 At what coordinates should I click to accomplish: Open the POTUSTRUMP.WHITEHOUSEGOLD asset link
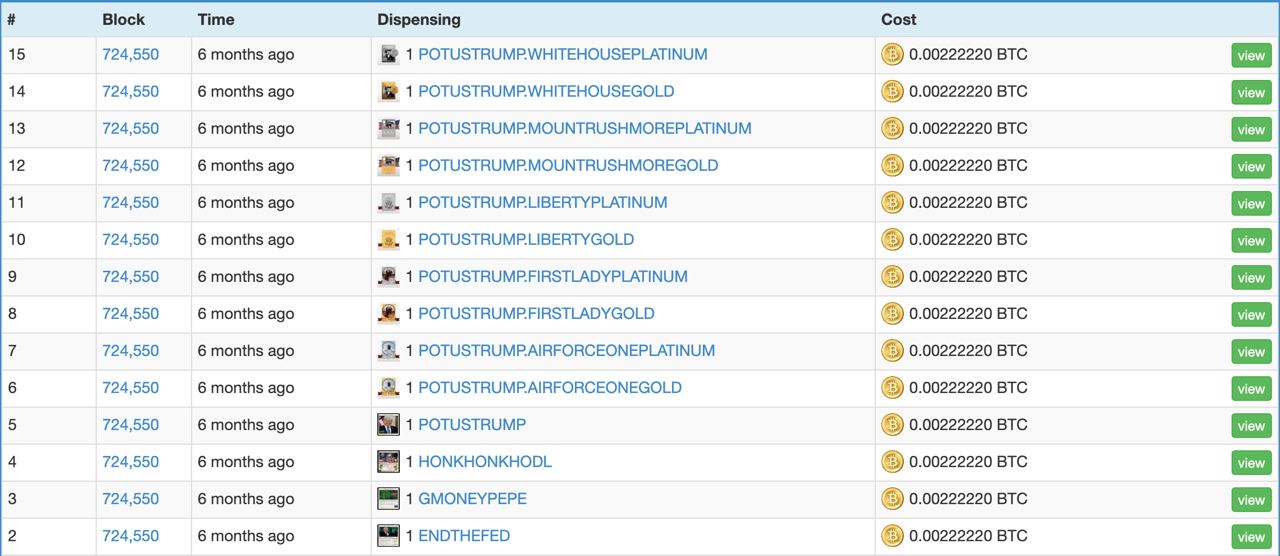point(546,91)
